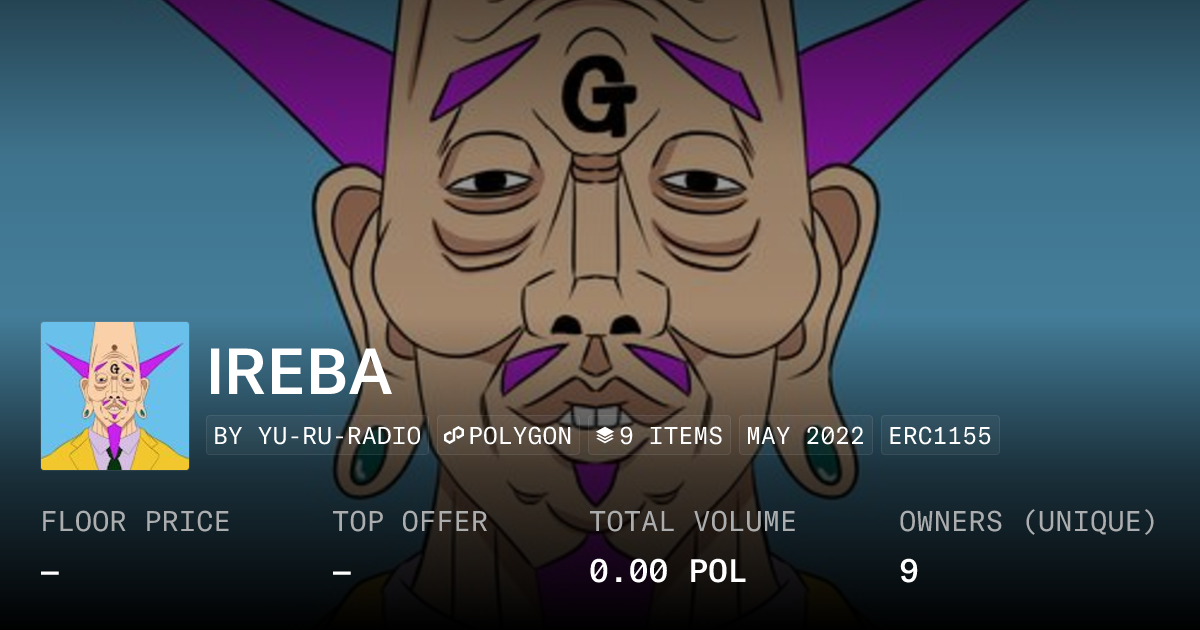Select the MAY 2022 date badge
The width and height of the screenshot is (1200, 630).
point(805,436)
